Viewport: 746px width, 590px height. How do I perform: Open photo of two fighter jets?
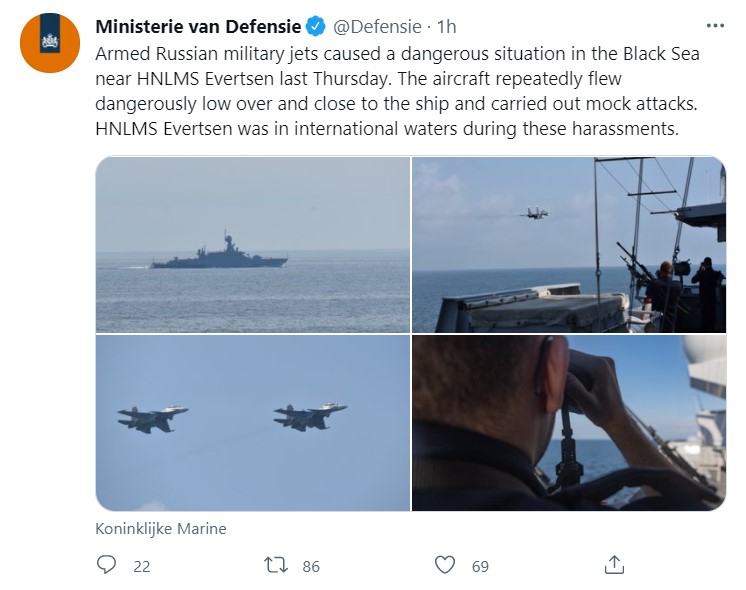tap(253, 423)
